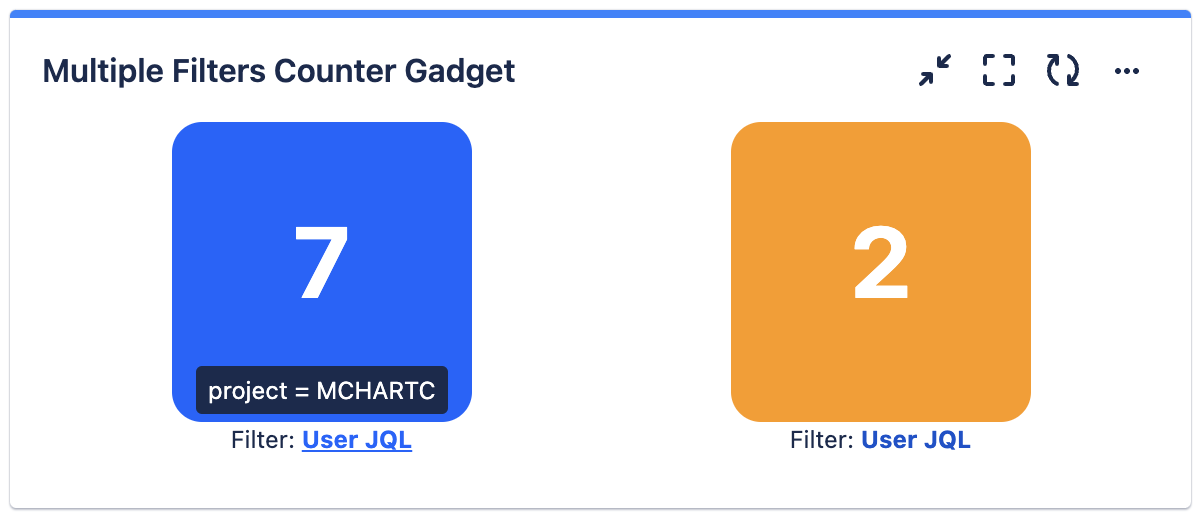The height and width of the screenshot is (518, 1201).
Task: Click the number 7 in the blue counter
Action: [x=321, y=264]
